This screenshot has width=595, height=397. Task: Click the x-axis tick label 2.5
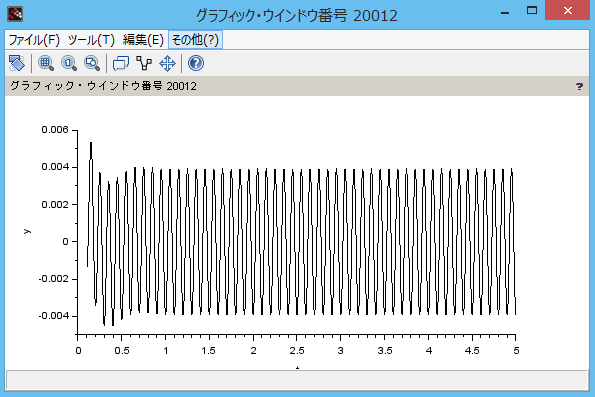coord(297,350)
